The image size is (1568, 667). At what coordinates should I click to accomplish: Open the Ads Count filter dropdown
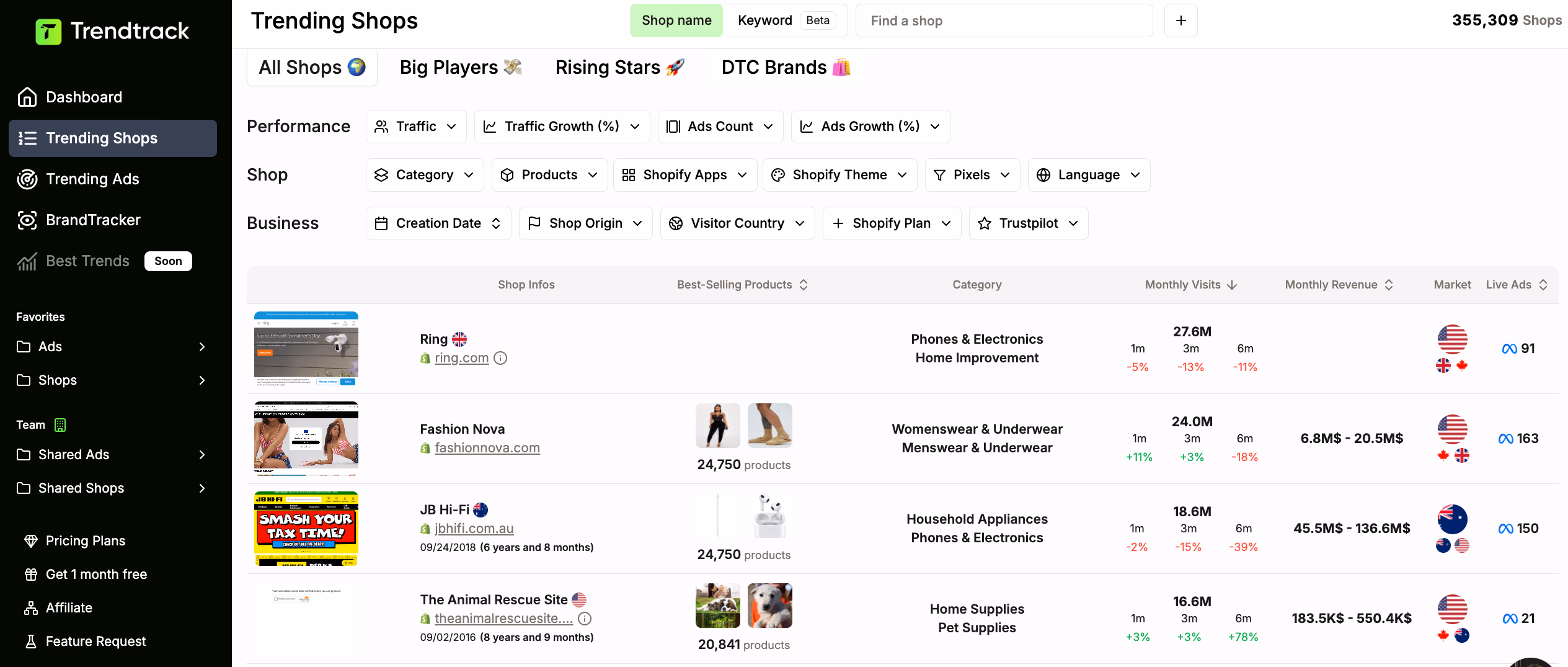coord(720,127)
